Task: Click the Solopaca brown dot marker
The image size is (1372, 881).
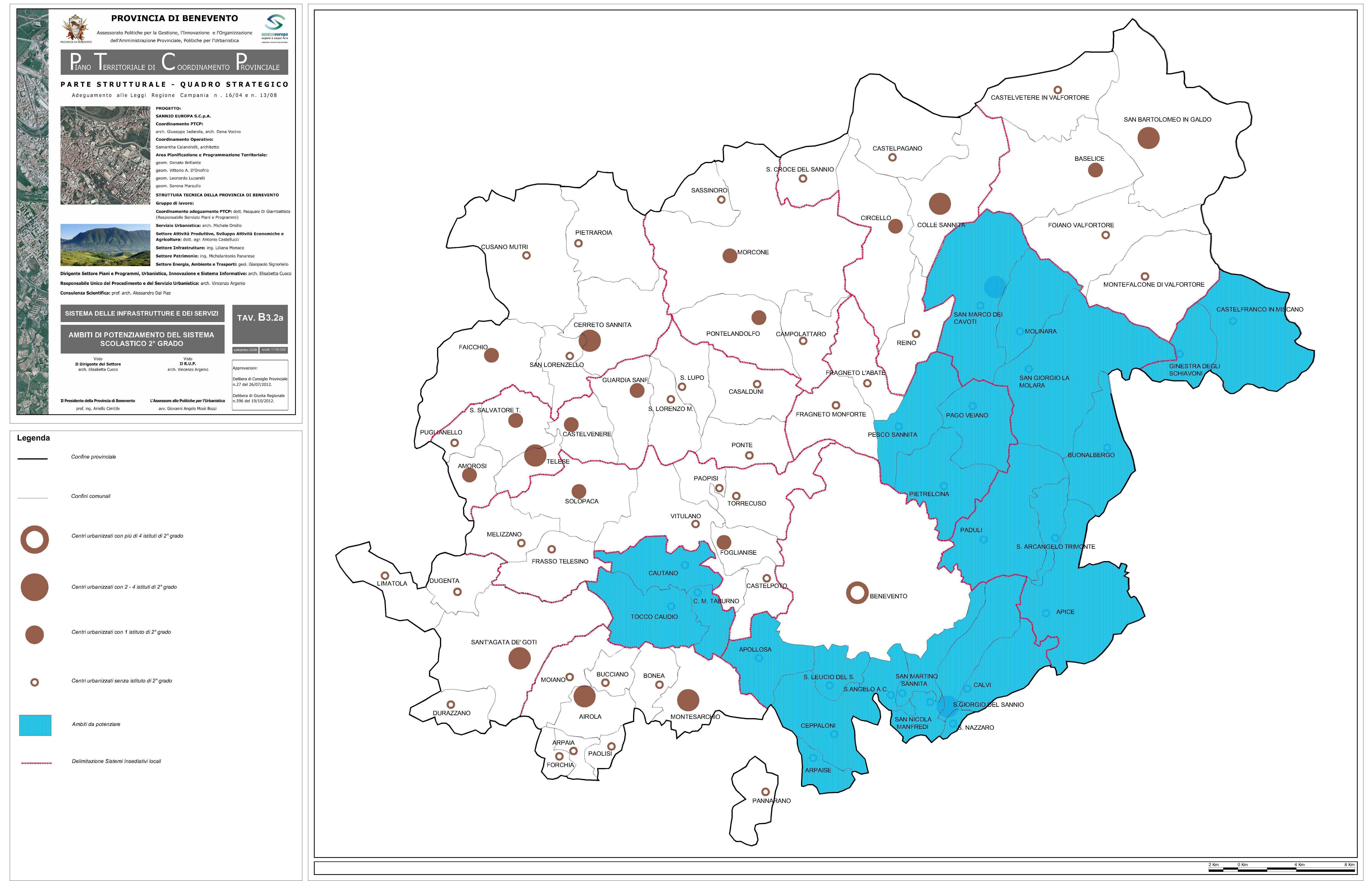Action: coord(579,491)
